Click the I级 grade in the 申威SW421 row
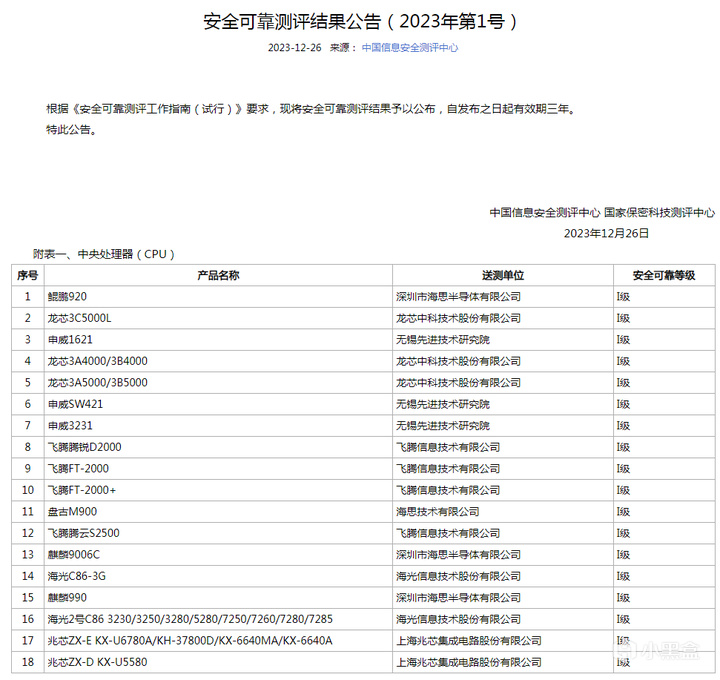The height and width of the screenshot is (680, 720). pos(623,405)
